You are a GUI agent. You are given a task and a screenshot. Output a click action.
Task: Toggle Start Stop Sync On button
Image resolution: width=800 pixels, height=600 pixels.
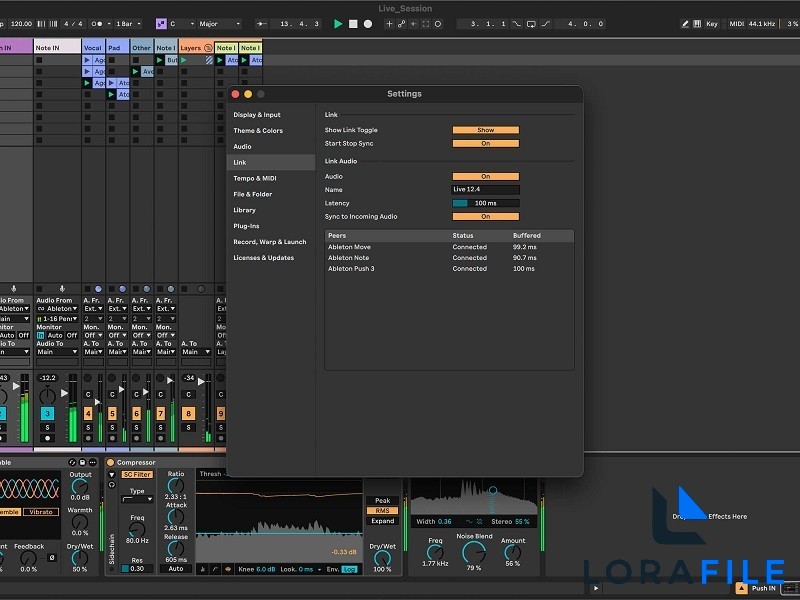point(486,143)
